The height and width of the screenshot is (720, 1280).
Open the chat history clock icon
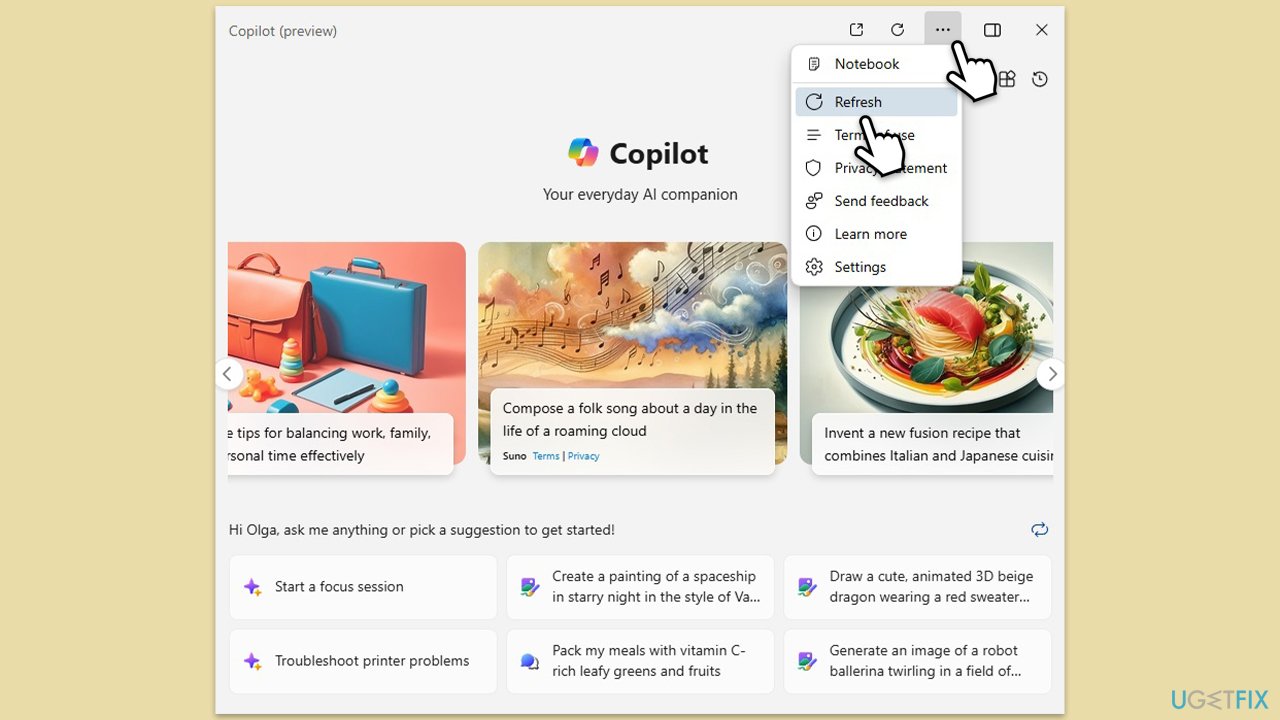pyautogui.click(x=1040, y=79)
